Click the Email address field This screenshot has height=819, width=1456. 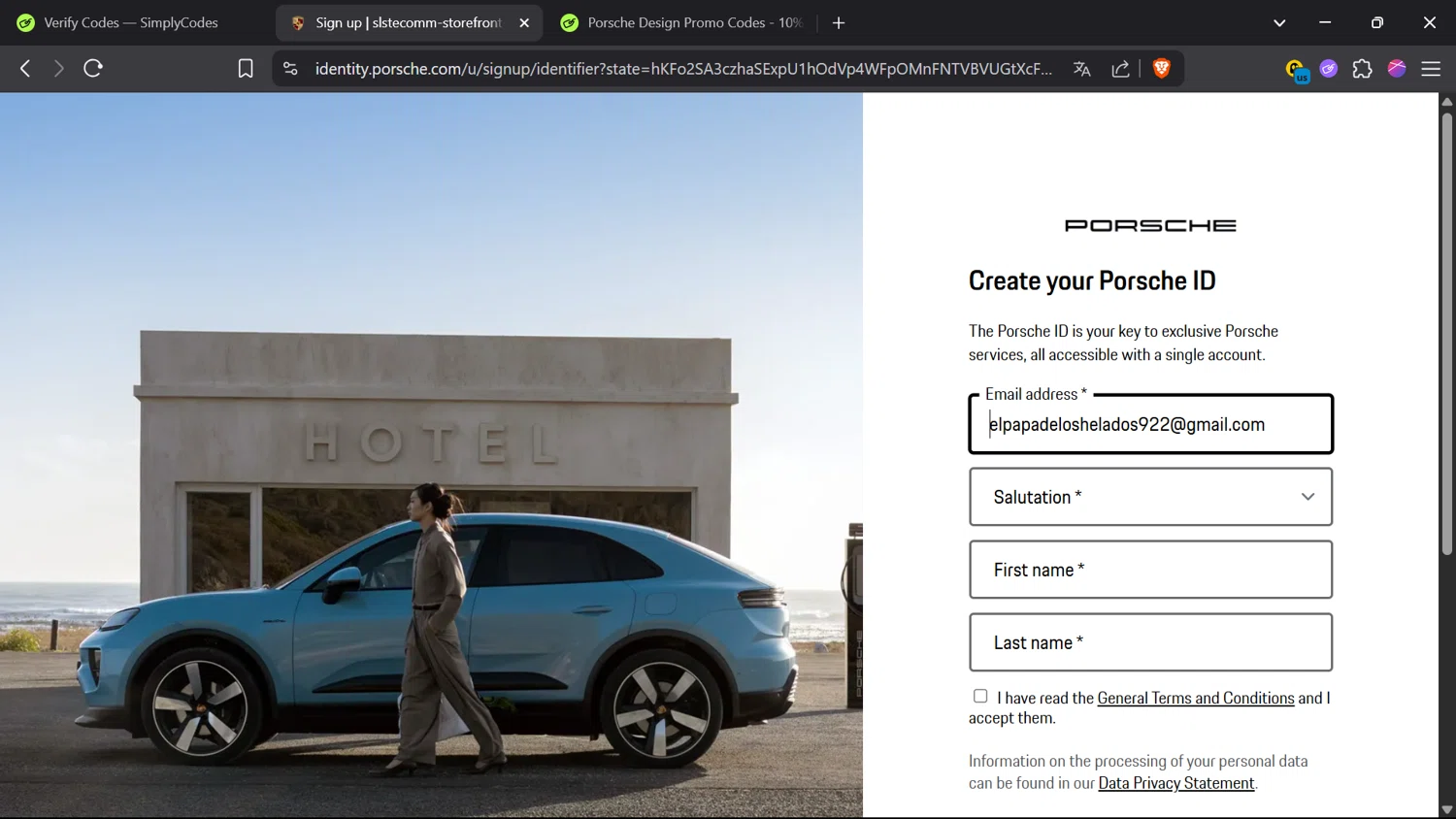click(1150, 424)
